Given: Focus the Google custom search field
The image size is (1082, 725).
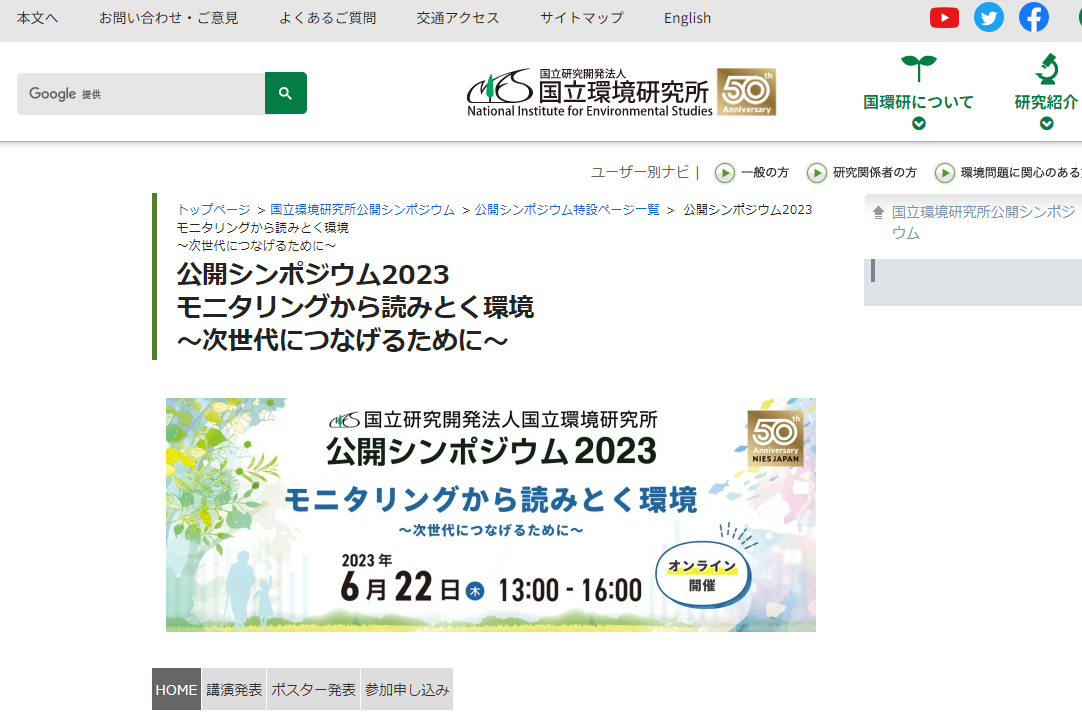Looking at the screenshot, I should pos(141,93).
